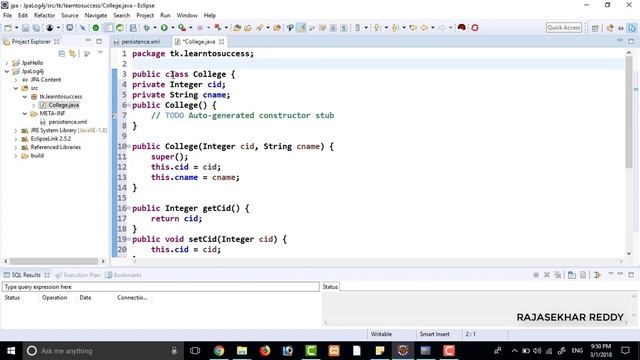Minimize the Project Explorer panel
640x360 pixels.
click(x=88, y=41)
